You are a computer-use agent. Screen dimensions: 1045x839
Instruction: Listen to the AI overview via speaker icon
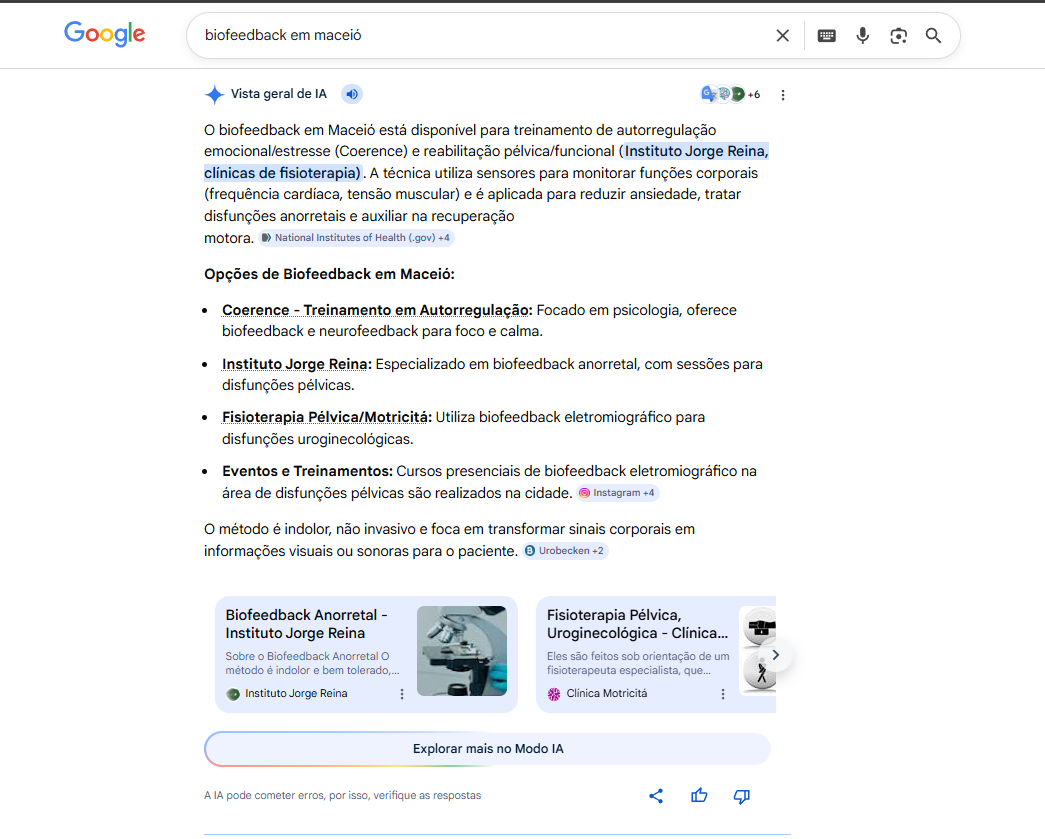coord(352,94)
